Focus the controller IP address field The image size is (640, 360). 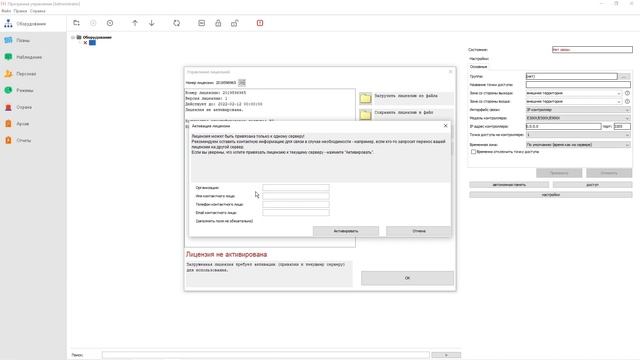pyautogui.click(x=563, y=127)
